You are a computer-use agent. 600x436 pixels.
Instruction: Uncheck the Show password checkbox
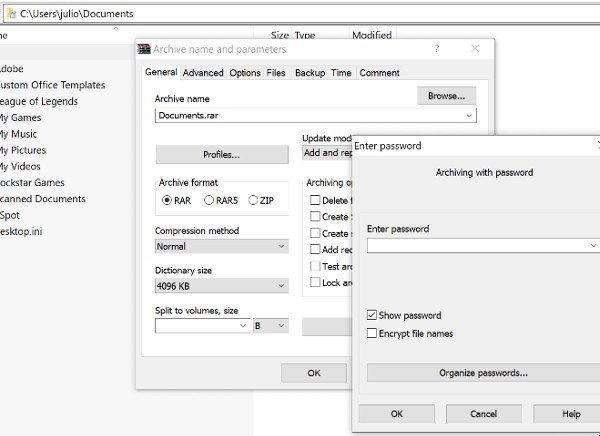pyautogui.click(x=373, y=315)
